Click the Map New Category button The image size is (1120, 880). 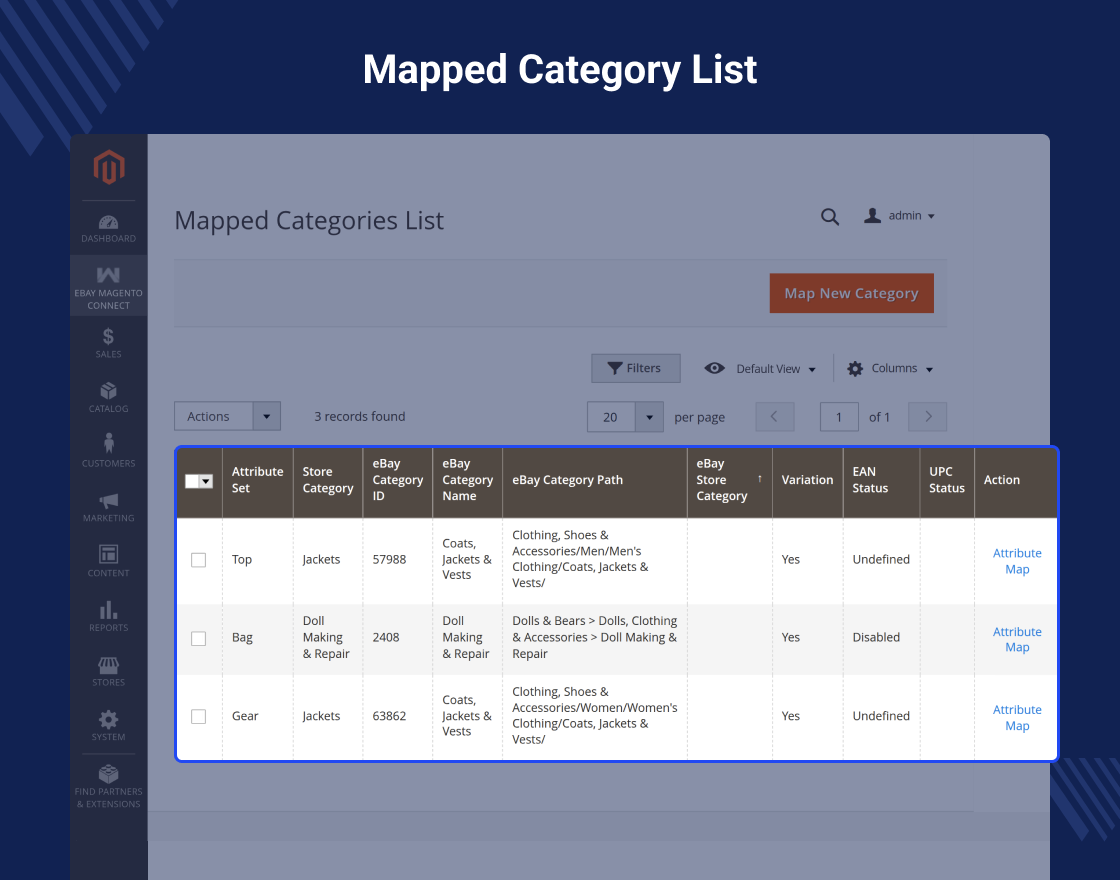coord(851,293)
